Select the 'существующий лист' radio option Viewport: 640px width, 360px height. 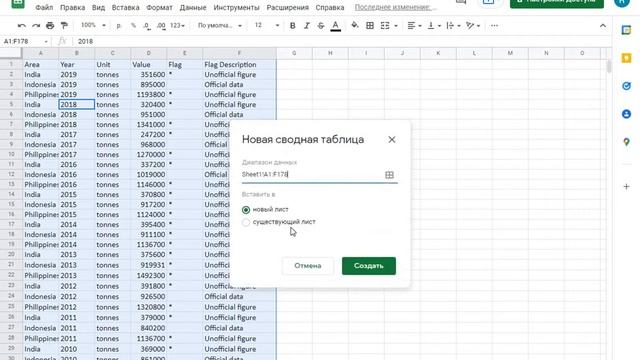(246, 222)
